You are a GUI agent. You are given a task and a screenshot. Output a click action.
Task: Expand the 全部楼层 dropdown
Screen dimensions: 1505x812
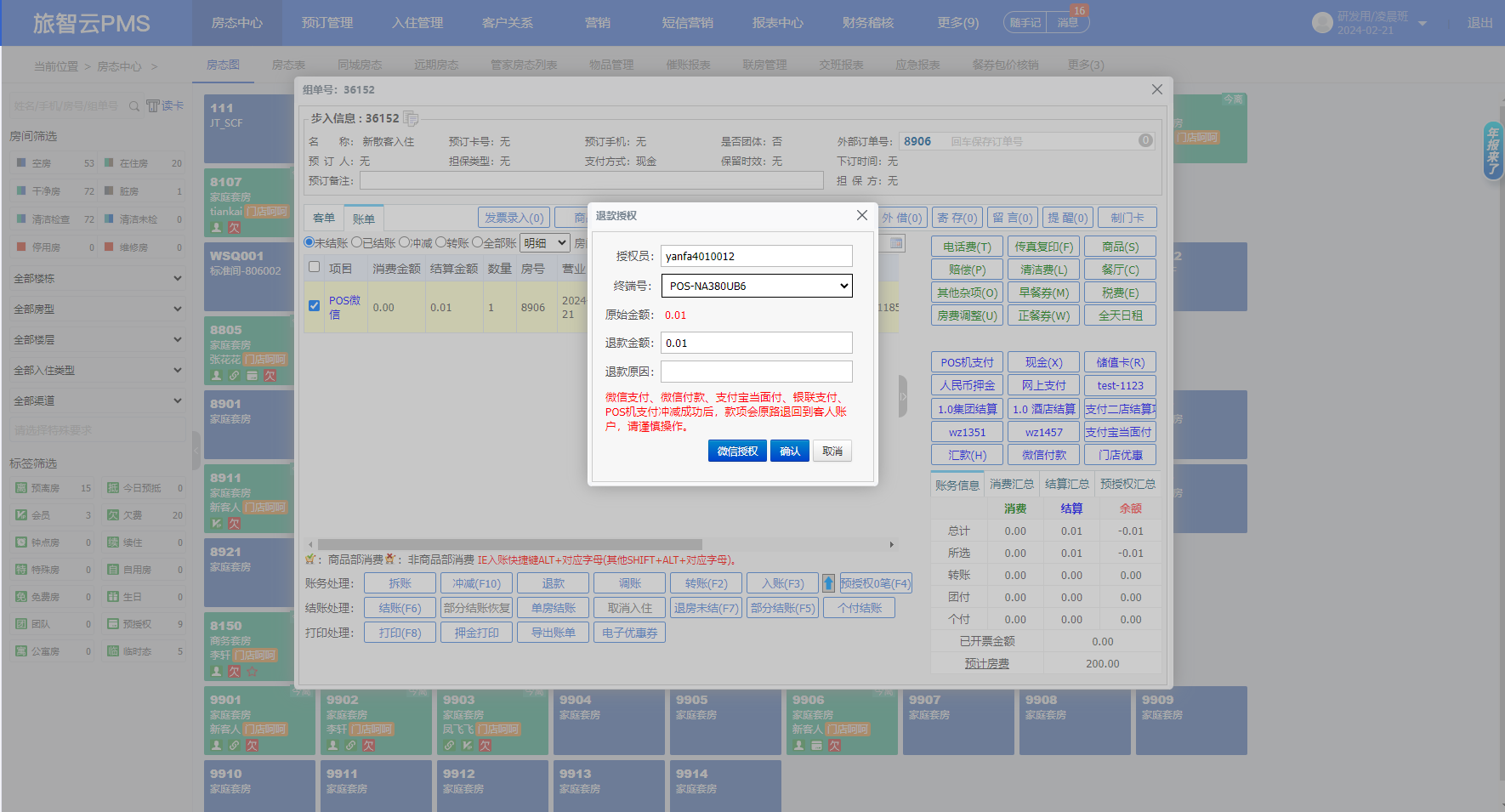[x=97, y=339]
